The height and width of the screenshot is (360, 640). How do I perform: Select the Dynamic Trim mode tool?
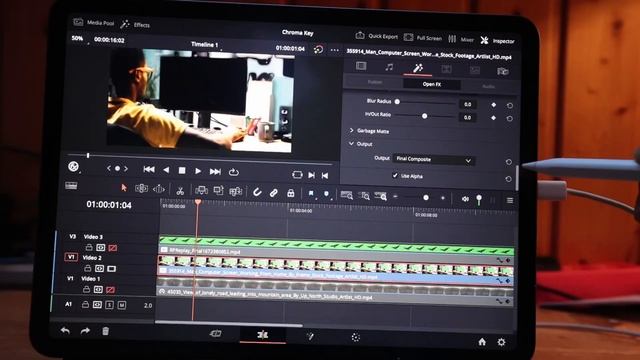158,189
